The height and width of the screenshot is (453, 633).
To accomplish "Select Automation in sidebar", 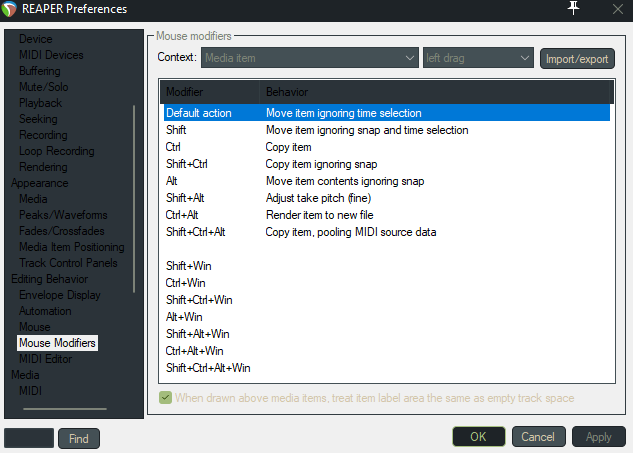I will click(x=45, y=311).
